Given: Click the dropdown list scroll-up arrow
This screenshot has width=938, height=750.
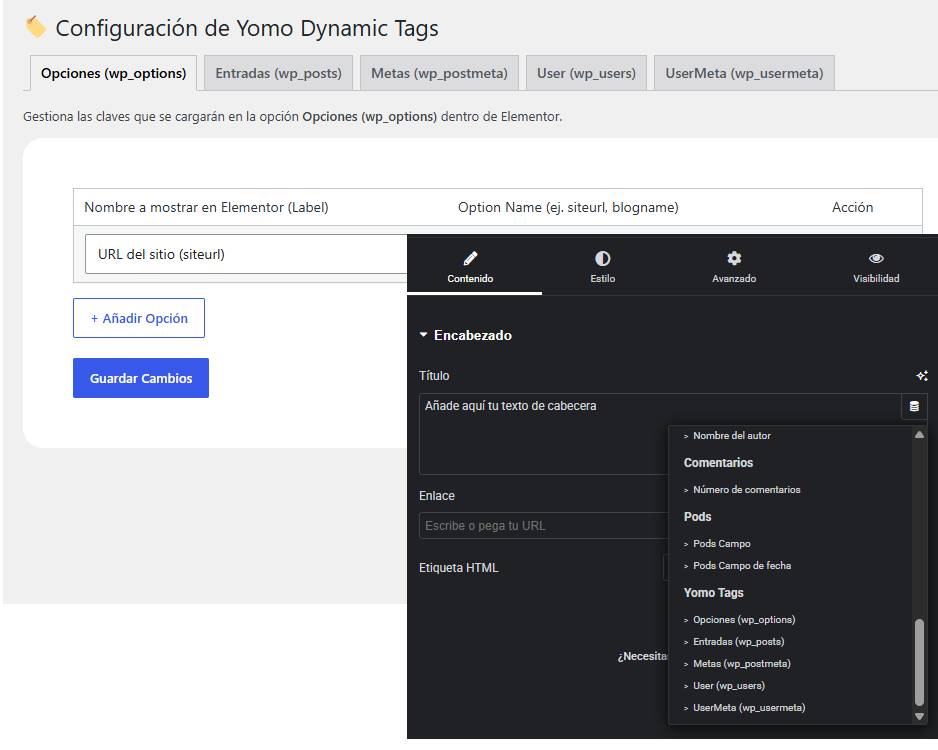Looking at the screenshot, I should pyautogui.click(x=919, y=435).
